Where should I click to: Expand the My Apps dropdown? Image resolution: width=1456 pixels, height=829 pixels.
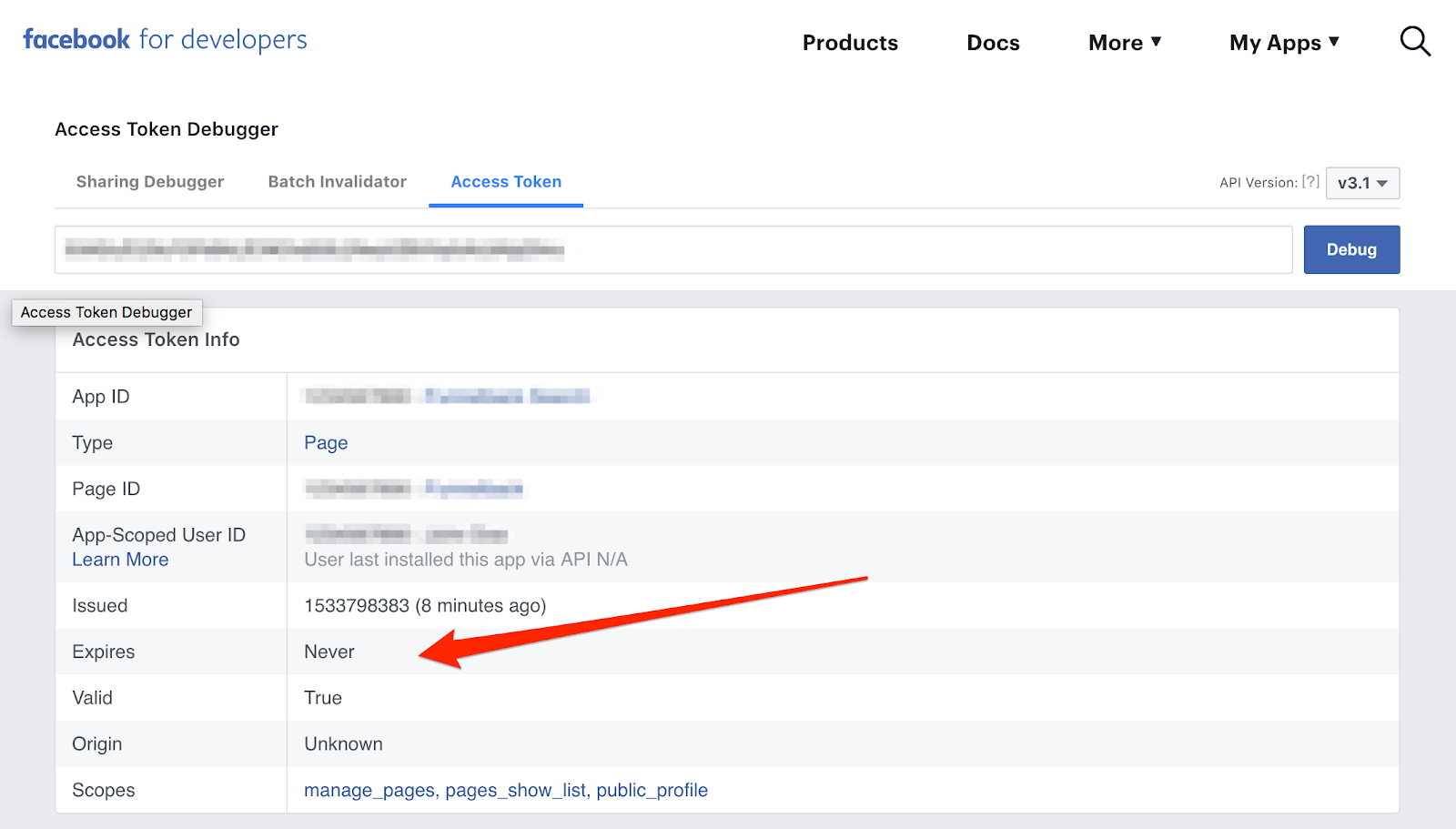coord(1284,43)
